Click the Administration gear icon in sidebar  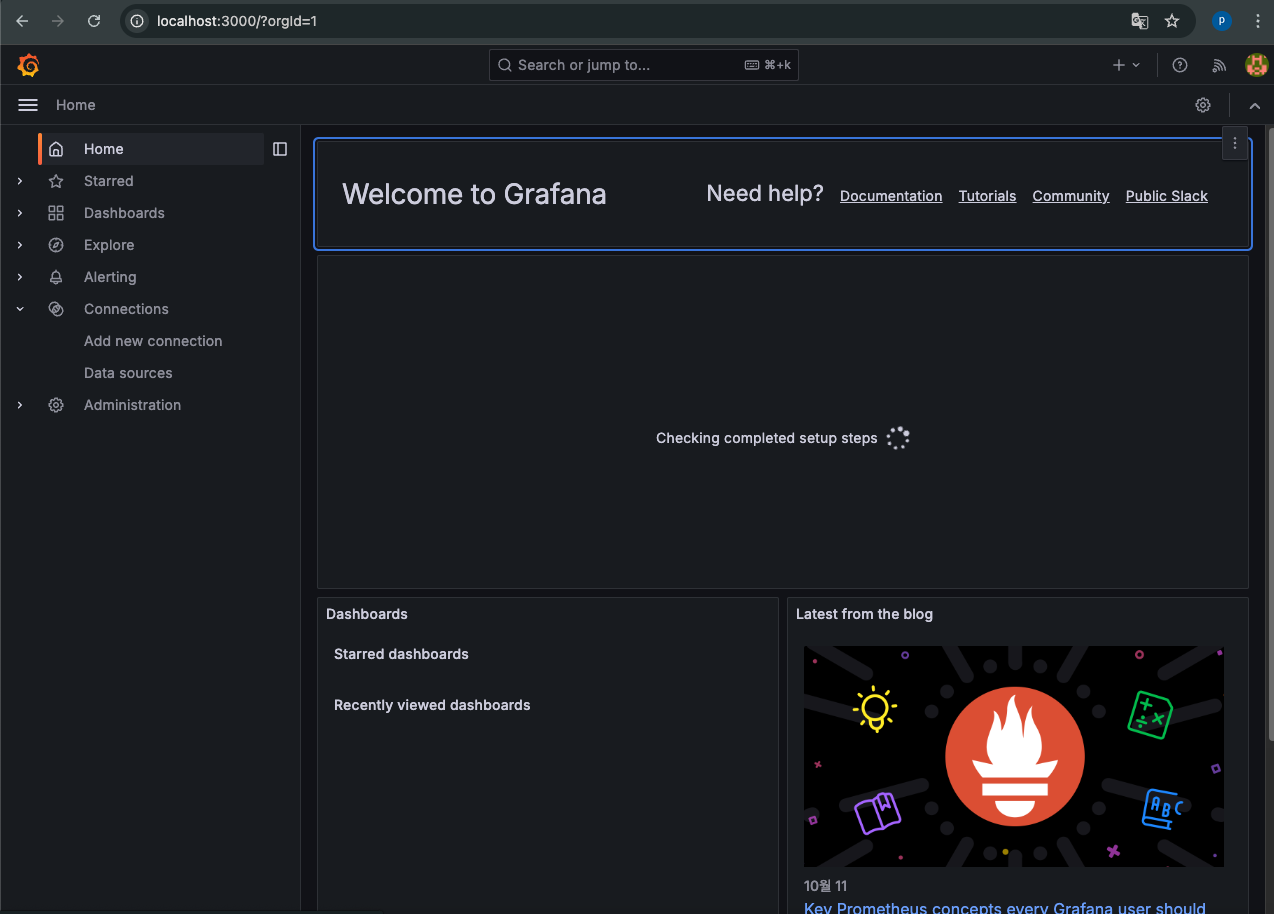[56, 405]
